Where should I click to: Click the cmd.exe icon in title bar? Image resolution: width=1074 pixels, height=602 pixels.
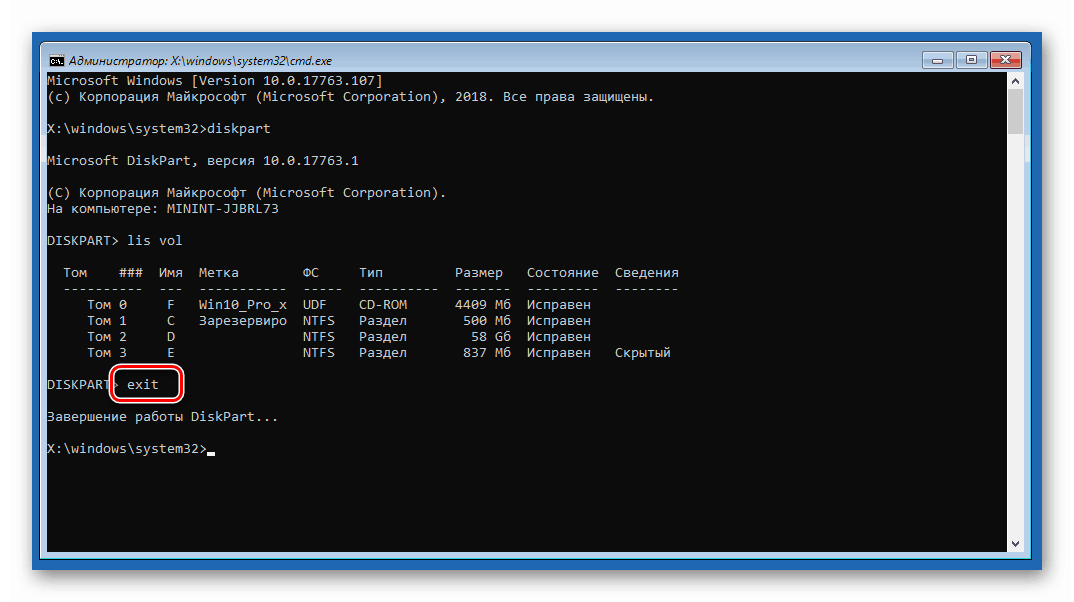(57, 60)
